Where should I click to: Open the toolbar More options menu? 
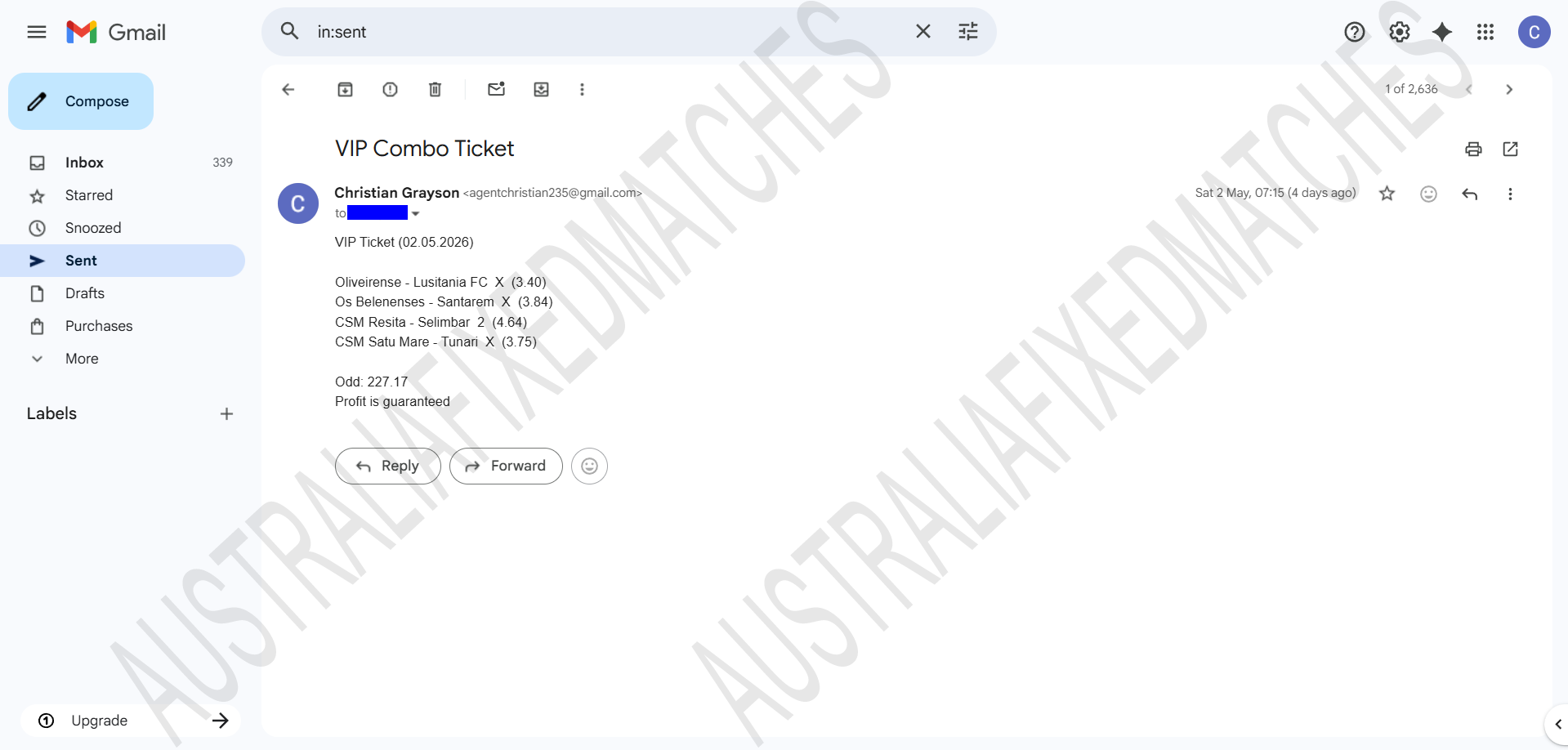tap(582, 89)
